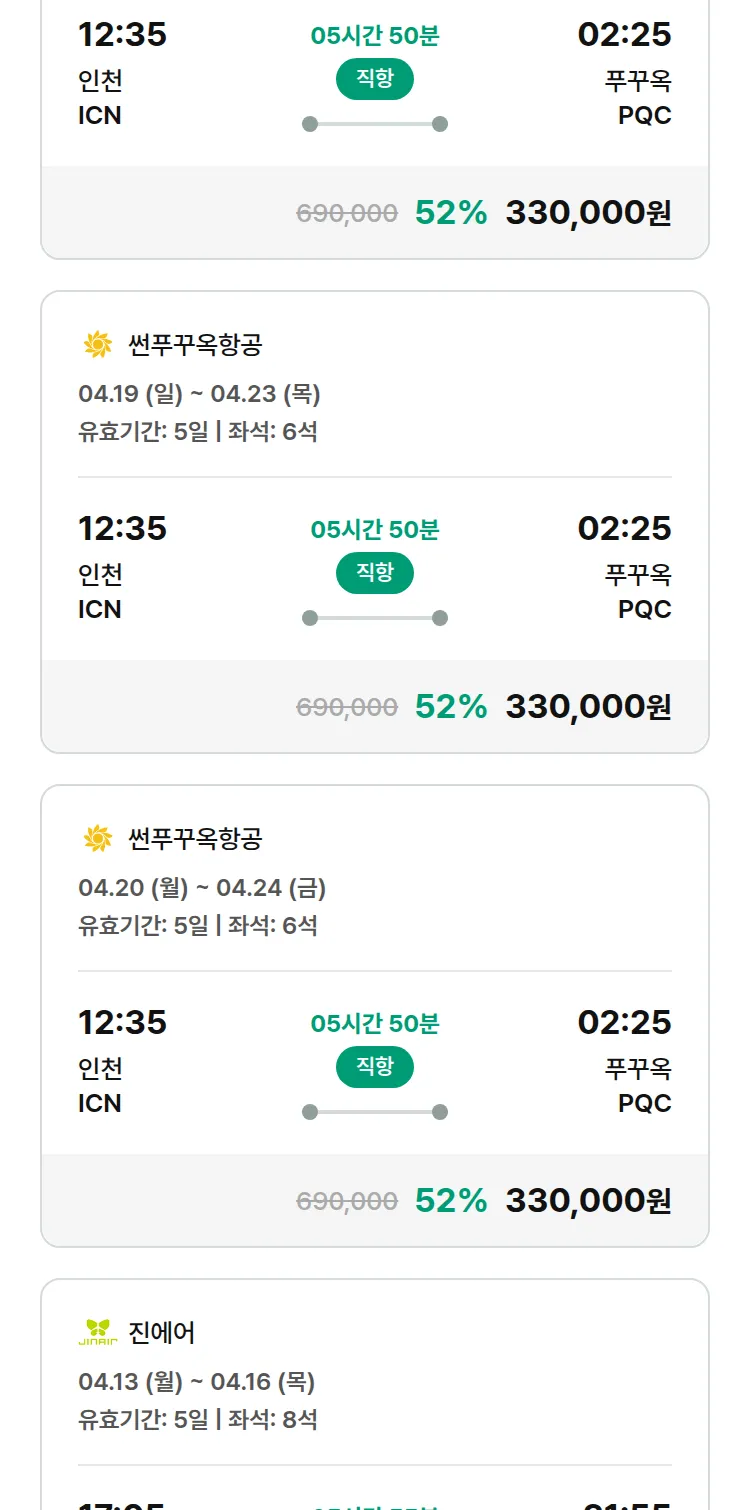Open the 04.20 (월) ~ 04.24 (금) date range
The width and height of the screenshot is (750, 1510).
202,888
